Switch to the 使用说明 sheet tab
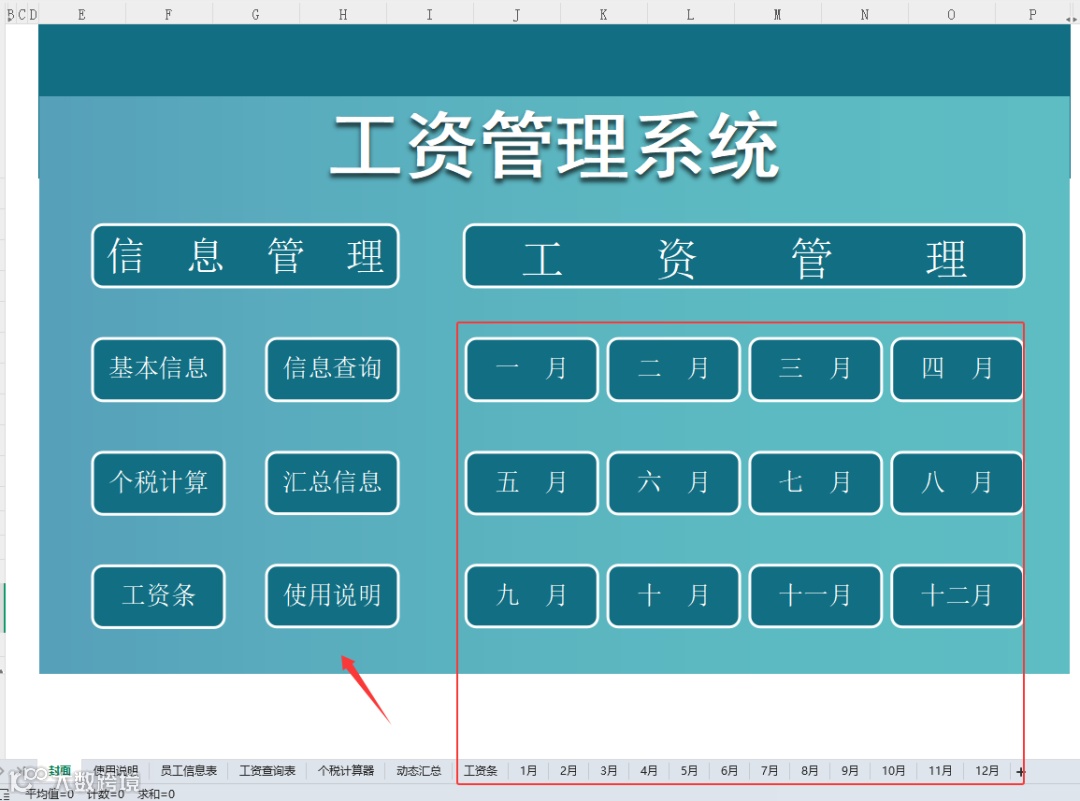 (x=116, y=771)
